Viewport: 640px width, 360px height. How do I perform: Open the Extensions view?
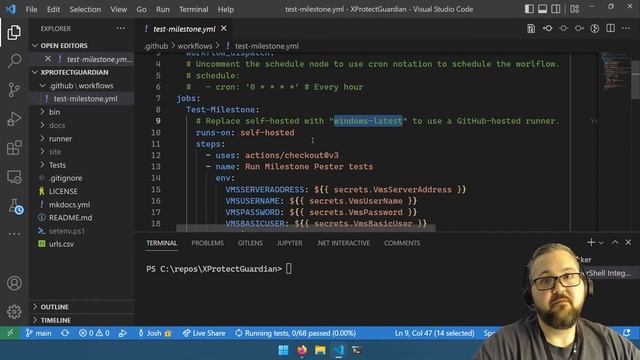click(14, 148)
